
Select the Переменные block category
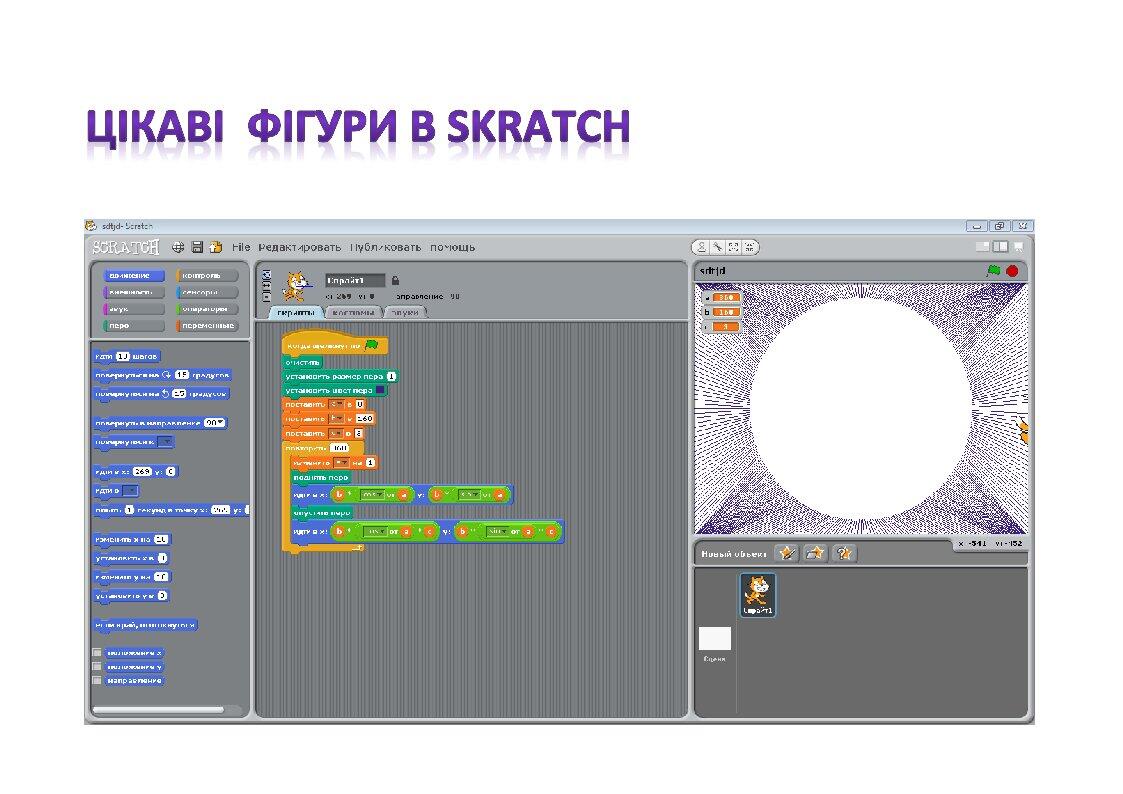point(206,326)
